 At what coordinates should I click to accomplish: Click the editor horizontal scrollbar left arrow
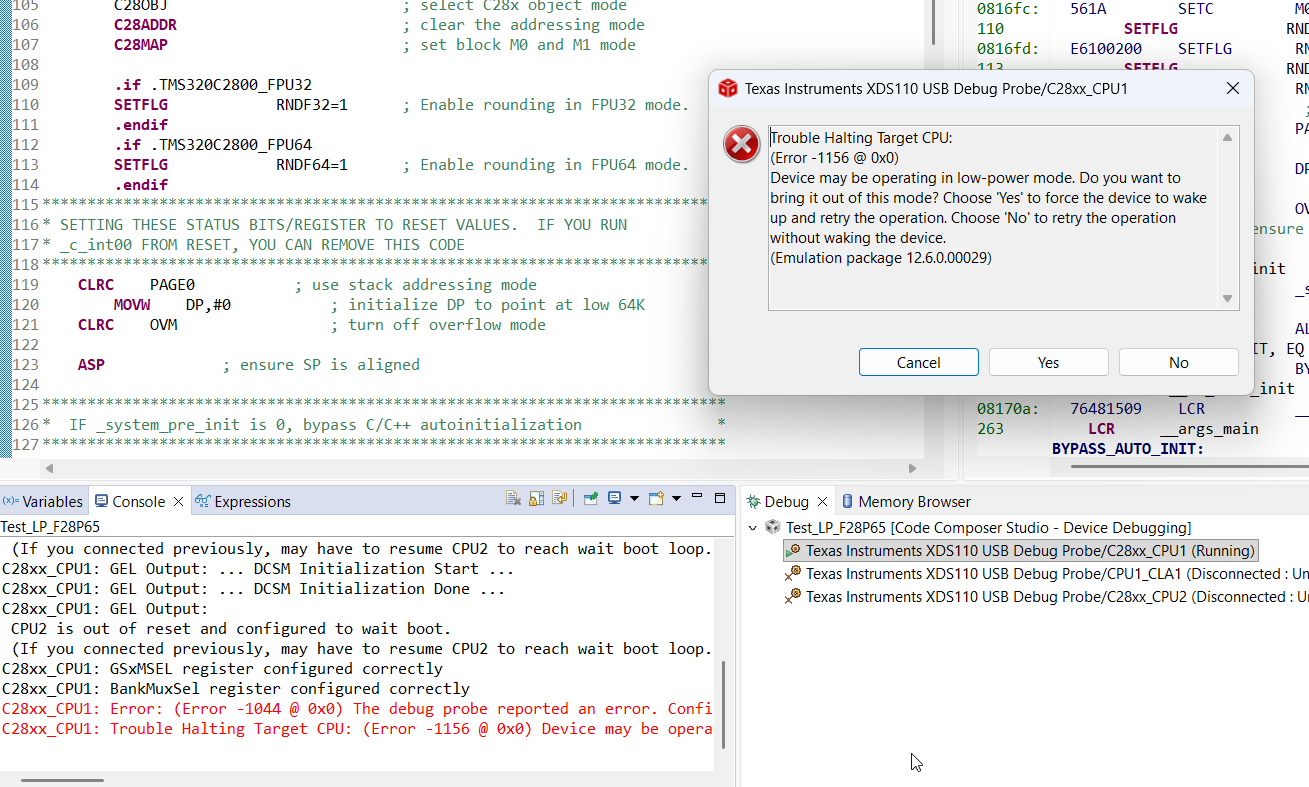click(49, 468)
